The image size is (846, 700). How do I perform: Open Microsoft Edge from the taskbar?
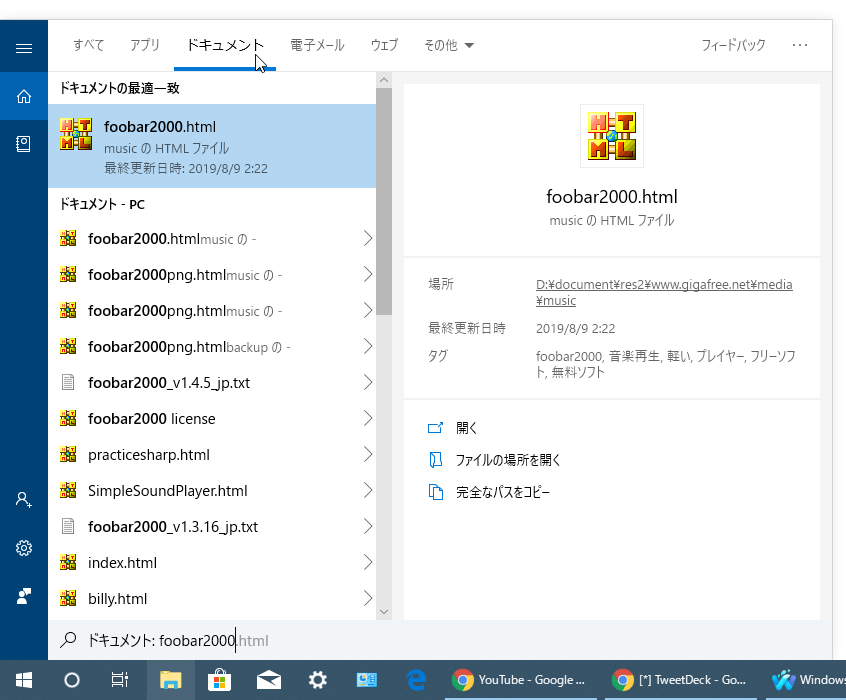[417, 680]
